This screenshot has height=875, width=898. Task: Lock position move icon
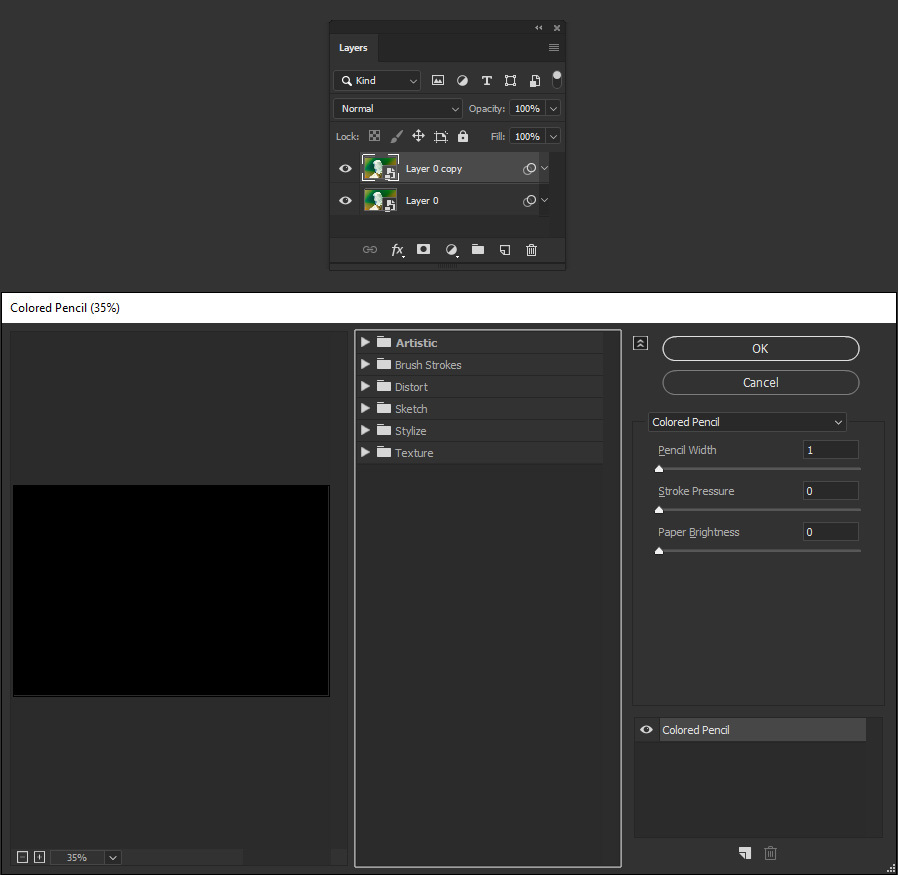pyautogui.click(x=418, y=136)
